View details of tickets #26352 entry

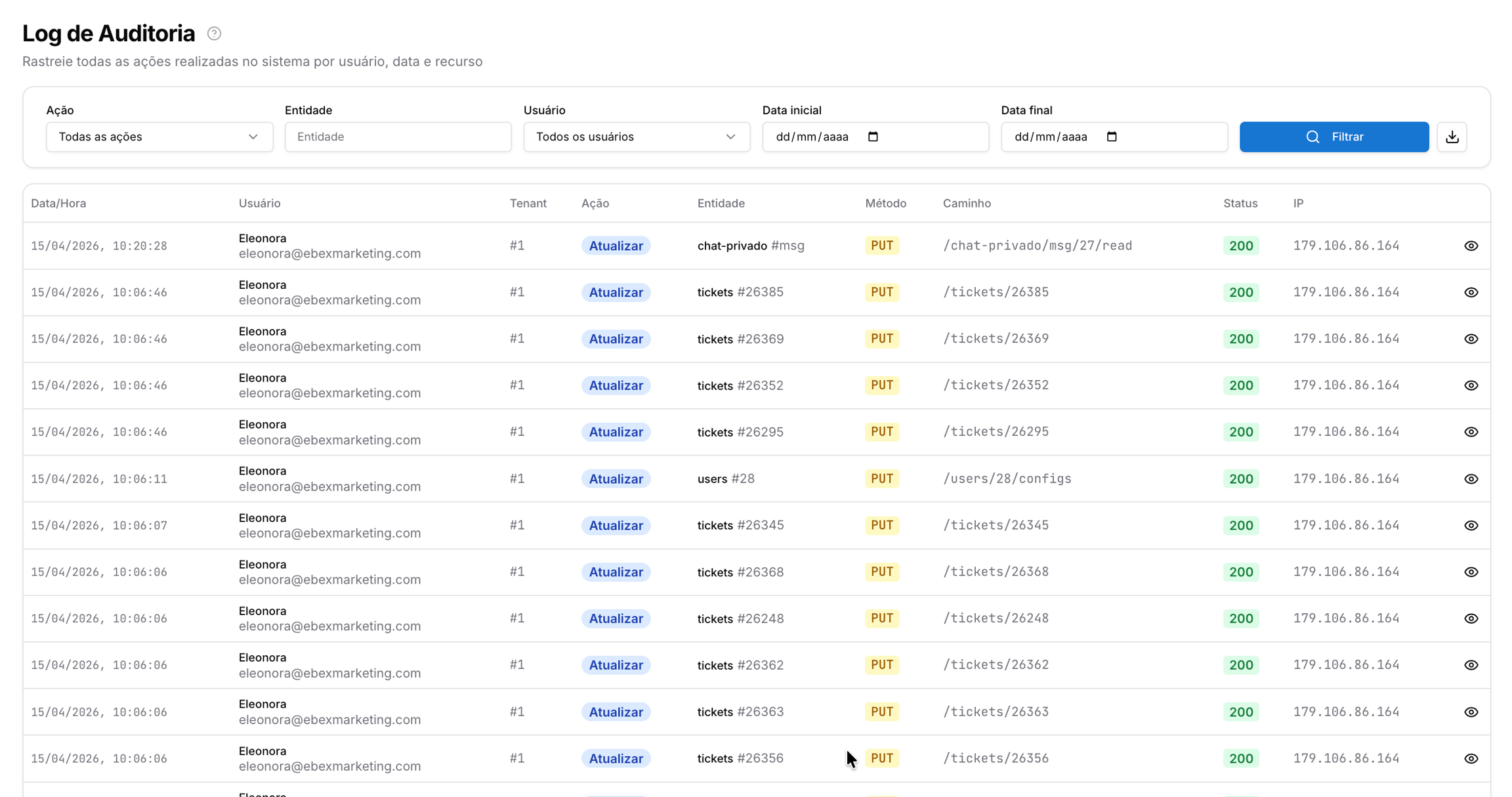[x=1471, y=385]
